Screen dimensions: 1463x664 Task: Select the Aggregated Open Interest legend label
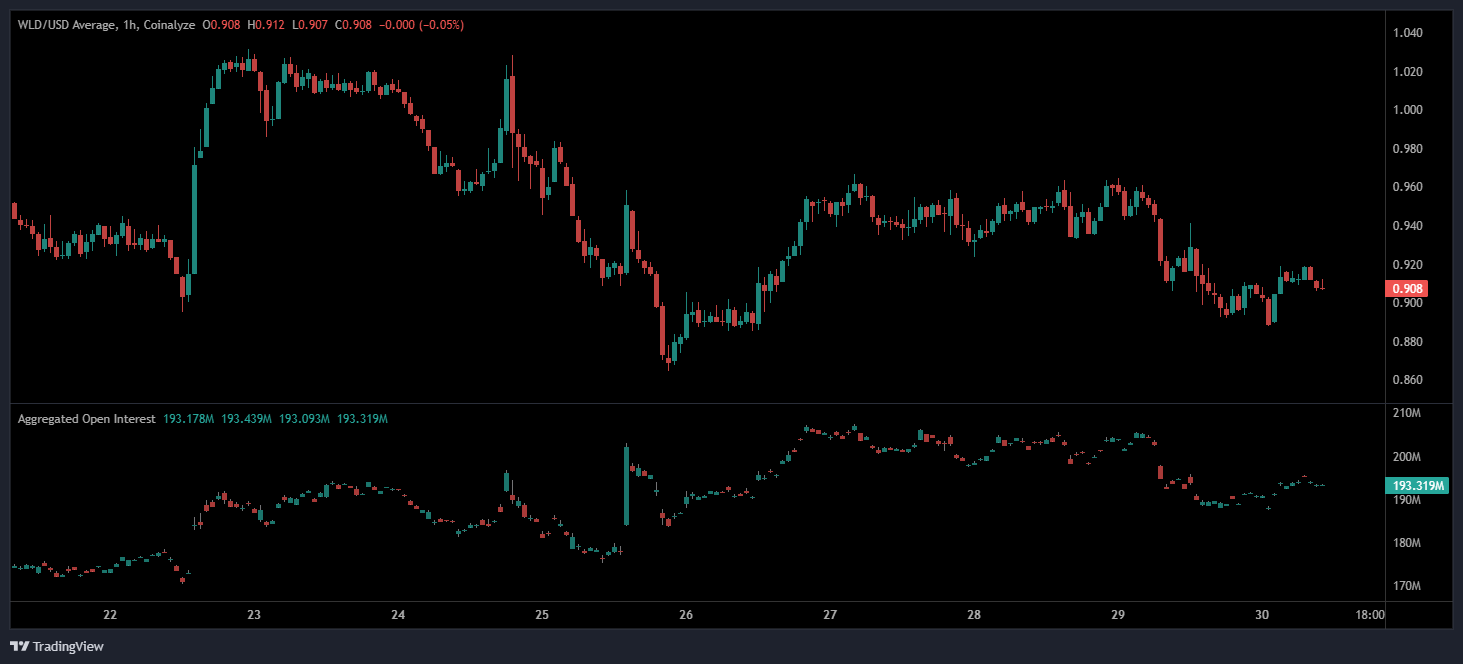86,419
